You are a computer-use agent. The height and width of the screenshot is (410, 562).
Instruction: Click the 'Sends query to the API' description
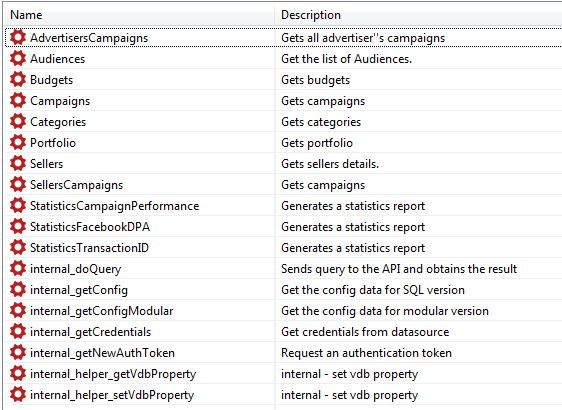point(399,269)
